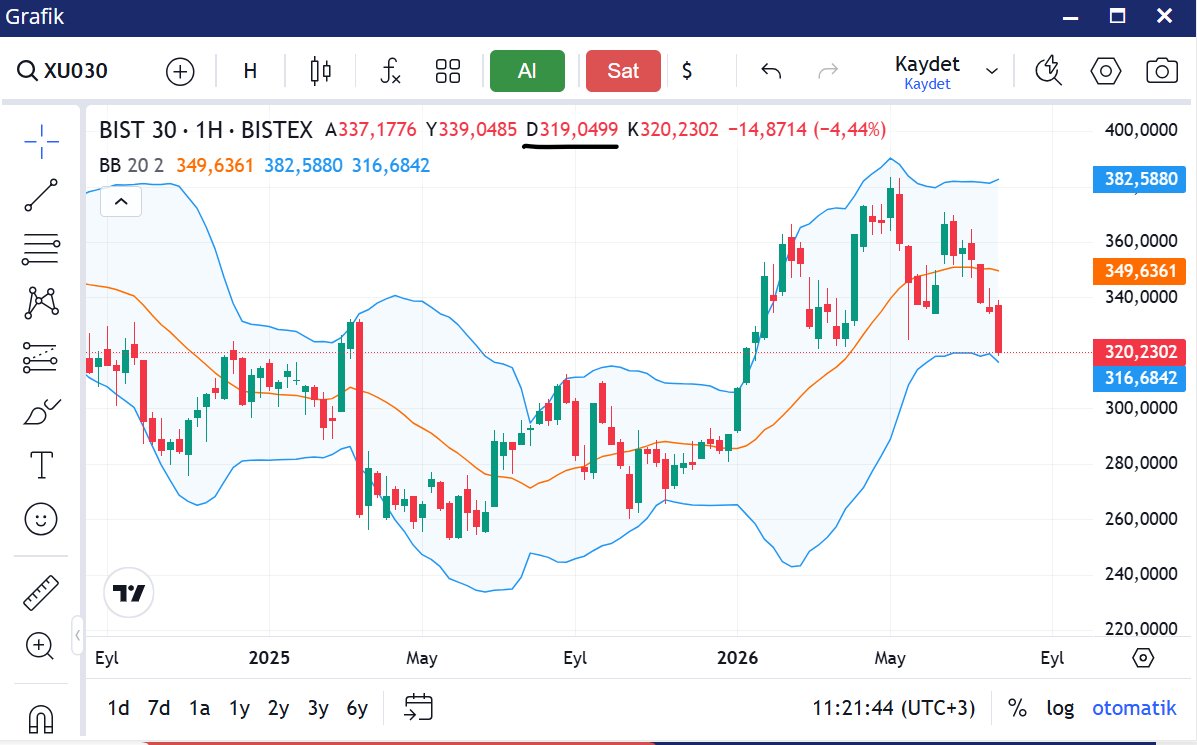This screenshot has height=745, width=1197.
Task: Select the ruler measure tool
Action: point(41,593)
